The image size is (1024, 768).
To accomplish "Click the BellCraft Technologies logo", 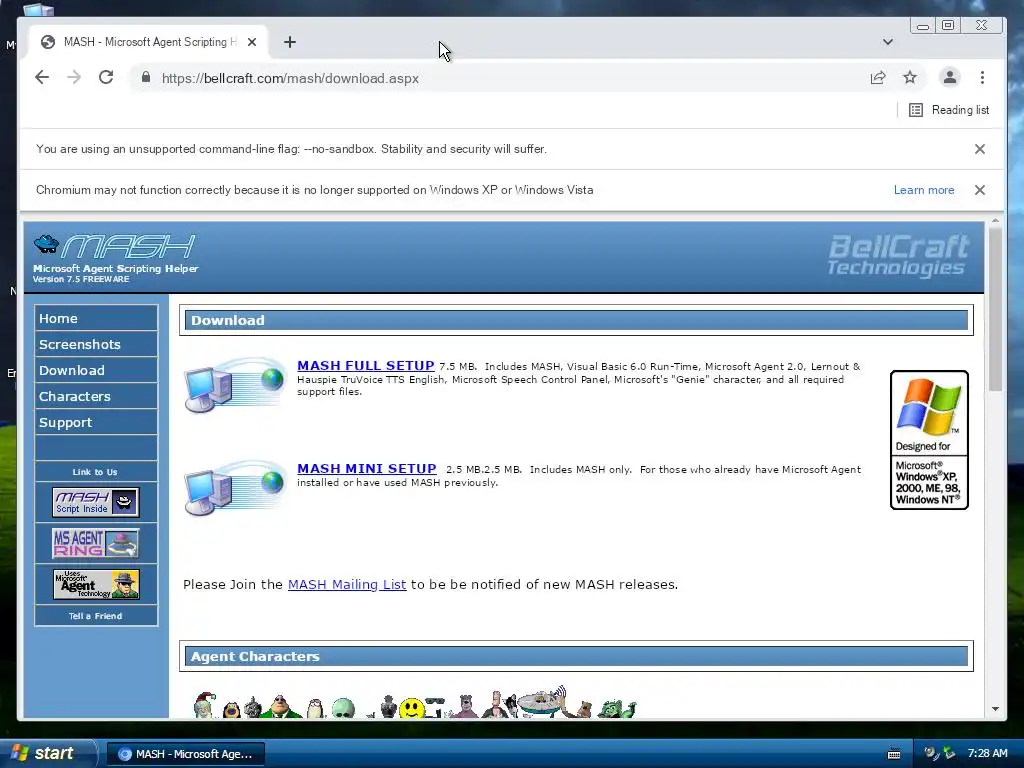I will [899, 255].
